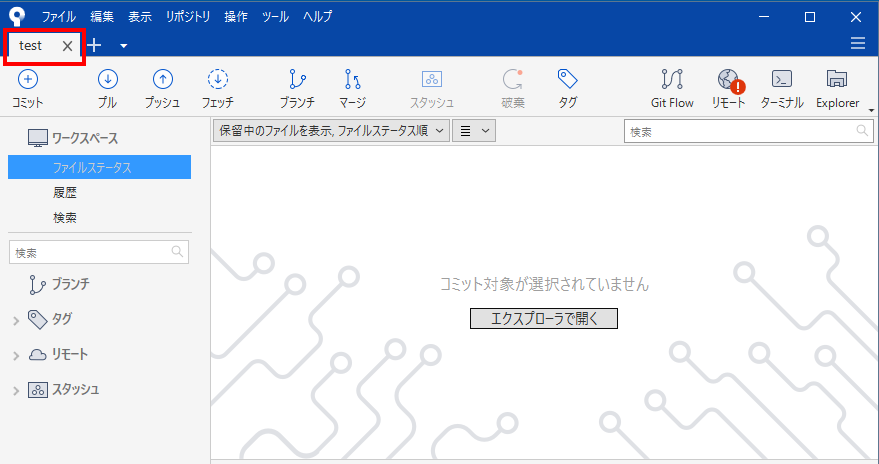Screen dimensions: 879x464
Task: Open the File (ファイル) menu
Action: (58, 17)
